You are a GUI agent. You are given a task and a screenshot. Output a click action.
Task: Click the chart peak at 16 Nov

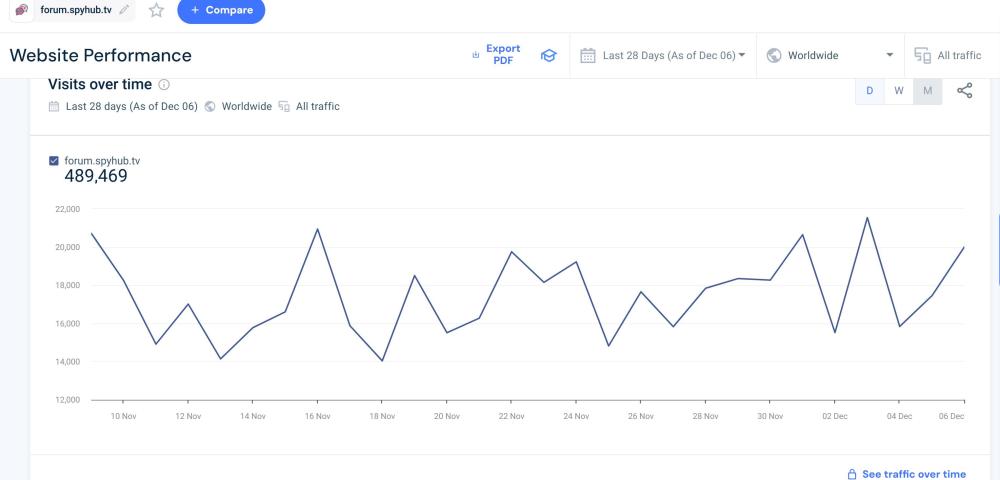pos(317,229)
